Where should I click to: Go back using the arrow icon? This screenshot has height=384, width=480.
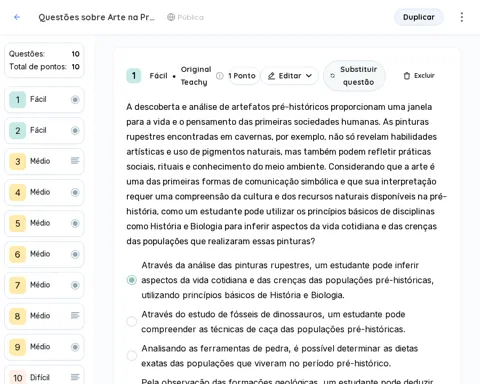tap(17, 17)
